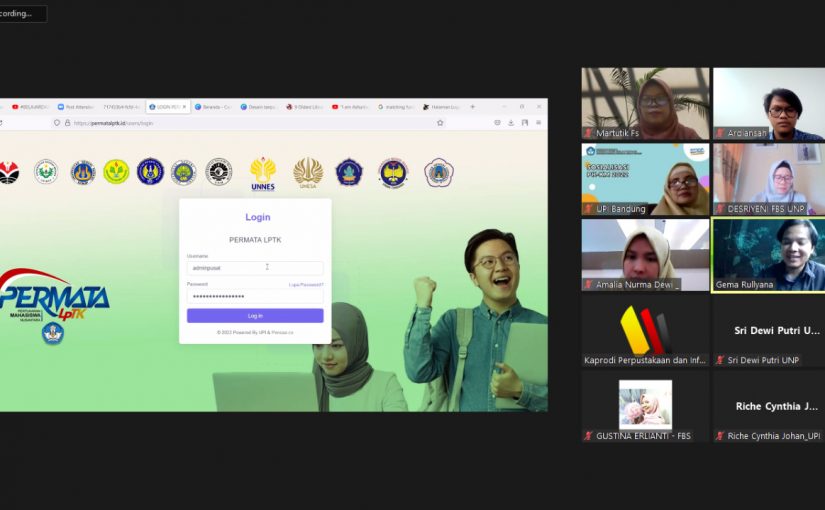Select Gema Rullyana's video thumbnail

pos(769,255)
